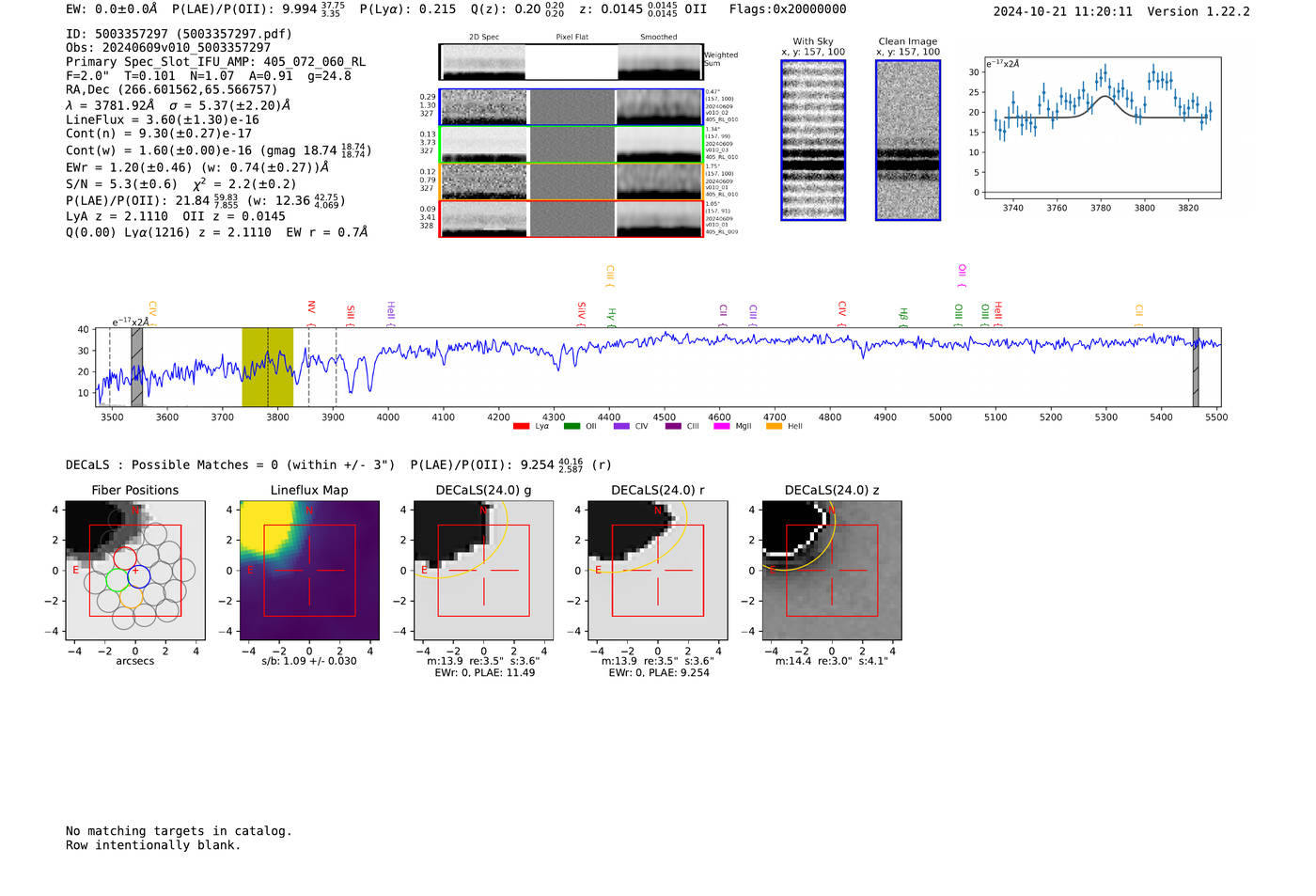The image size is (1316, 896).
Task: Click the NV line marker above spectrum
Action: (311, 314)
